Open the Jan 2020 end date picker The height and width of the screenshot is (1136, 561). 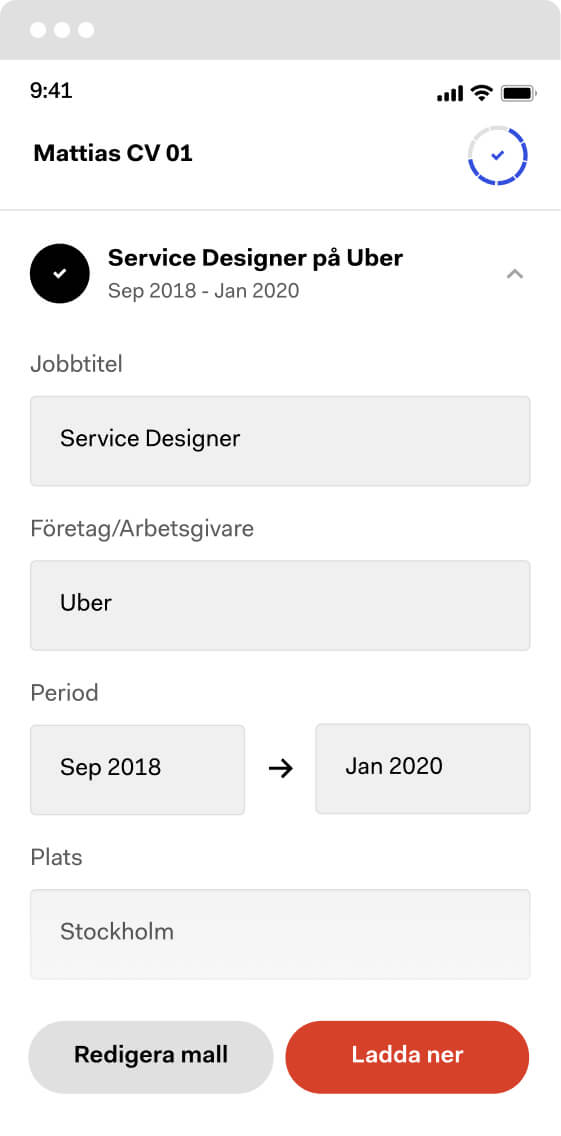(423, 769)
